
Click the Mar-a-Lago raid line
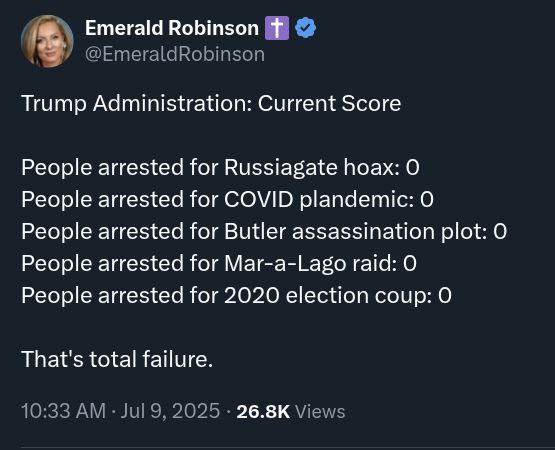pyautogui.click(x=219, y=263)
